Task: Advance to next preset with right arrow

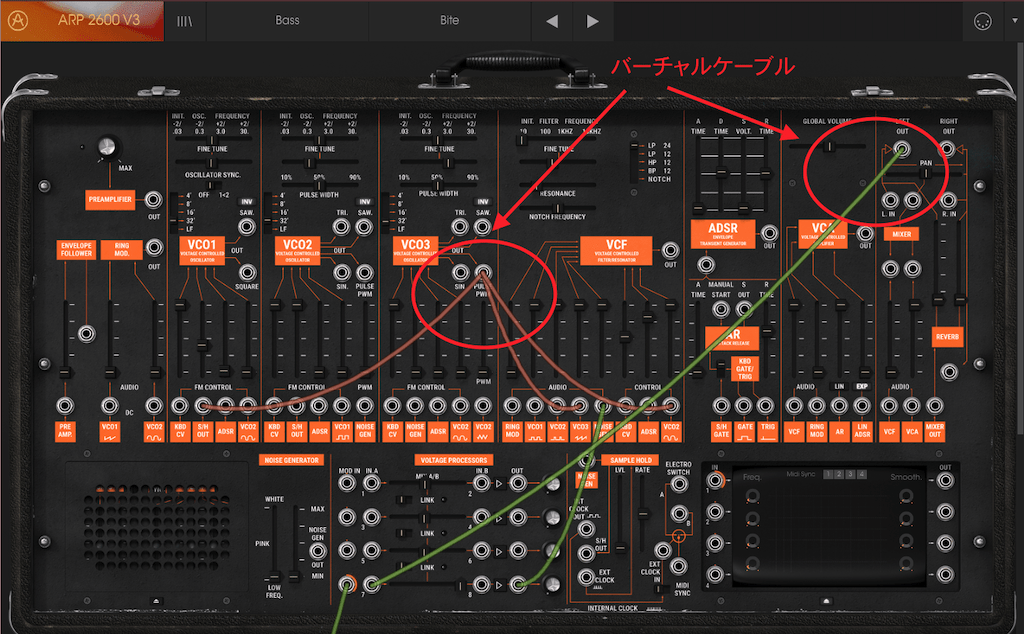Action: [x=592, y=21]
